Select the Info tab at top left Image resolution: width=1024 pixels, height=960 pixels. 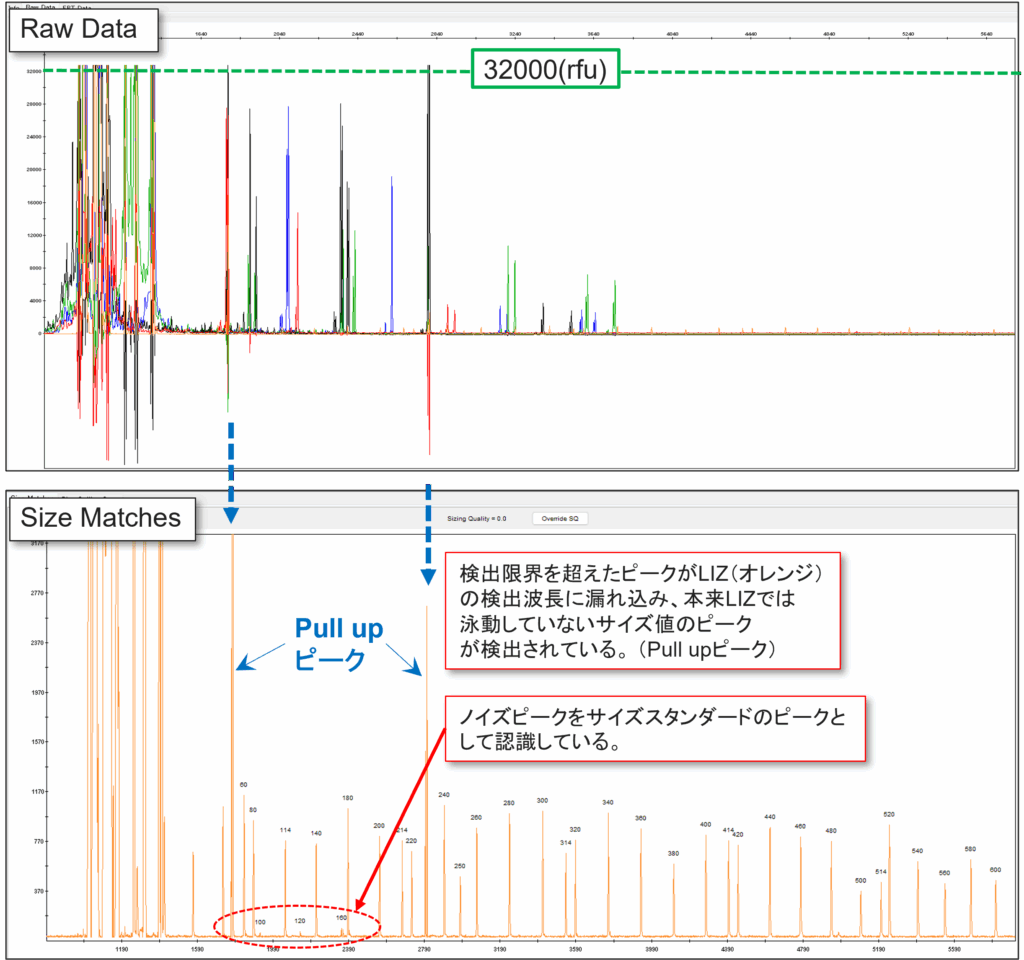tap(14, 7)
